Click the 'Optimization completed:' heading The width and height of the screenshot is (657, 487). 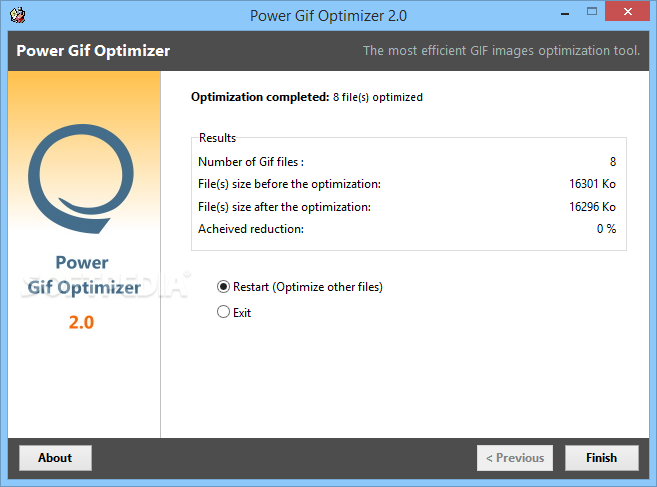(260, 97)
